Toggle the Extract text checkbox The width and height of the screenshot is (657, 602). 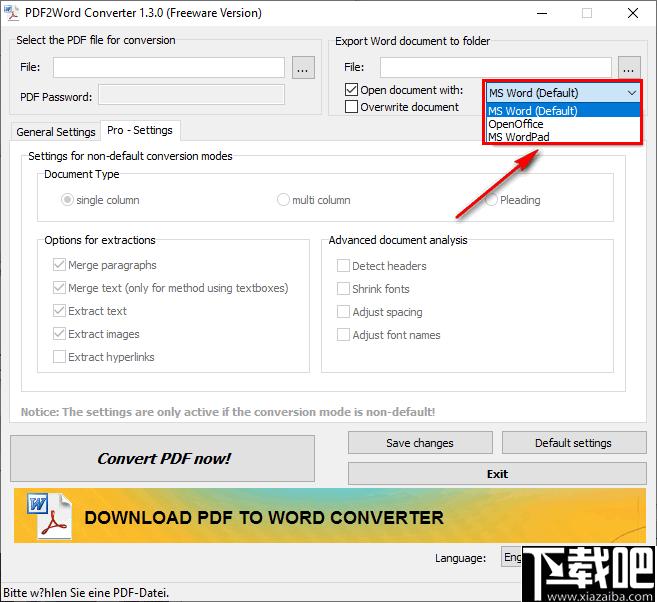pyautogui.click(x=59, y=311)
